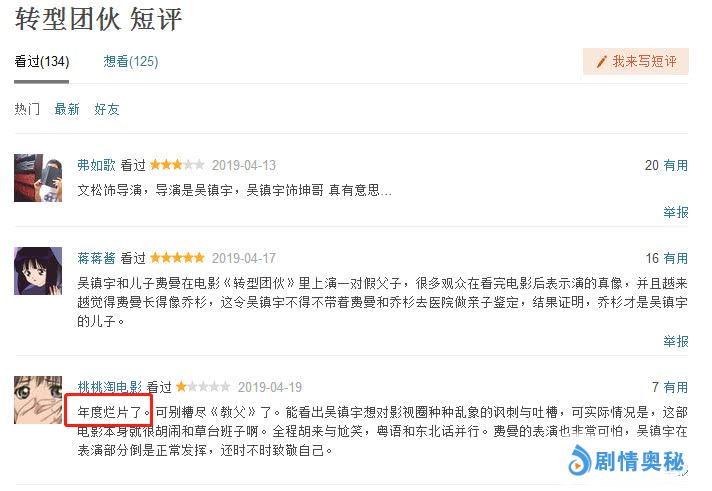Open 弗如歌's avatar thumbnail
Screen dimensions: 712x491
point(38,178)
